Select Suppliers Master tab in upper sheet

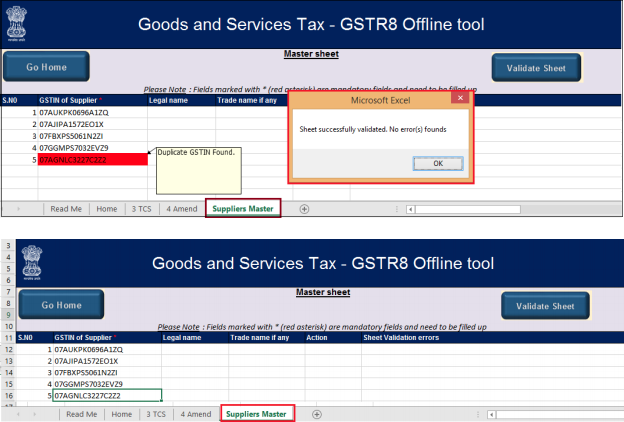[x=243, y=209]
